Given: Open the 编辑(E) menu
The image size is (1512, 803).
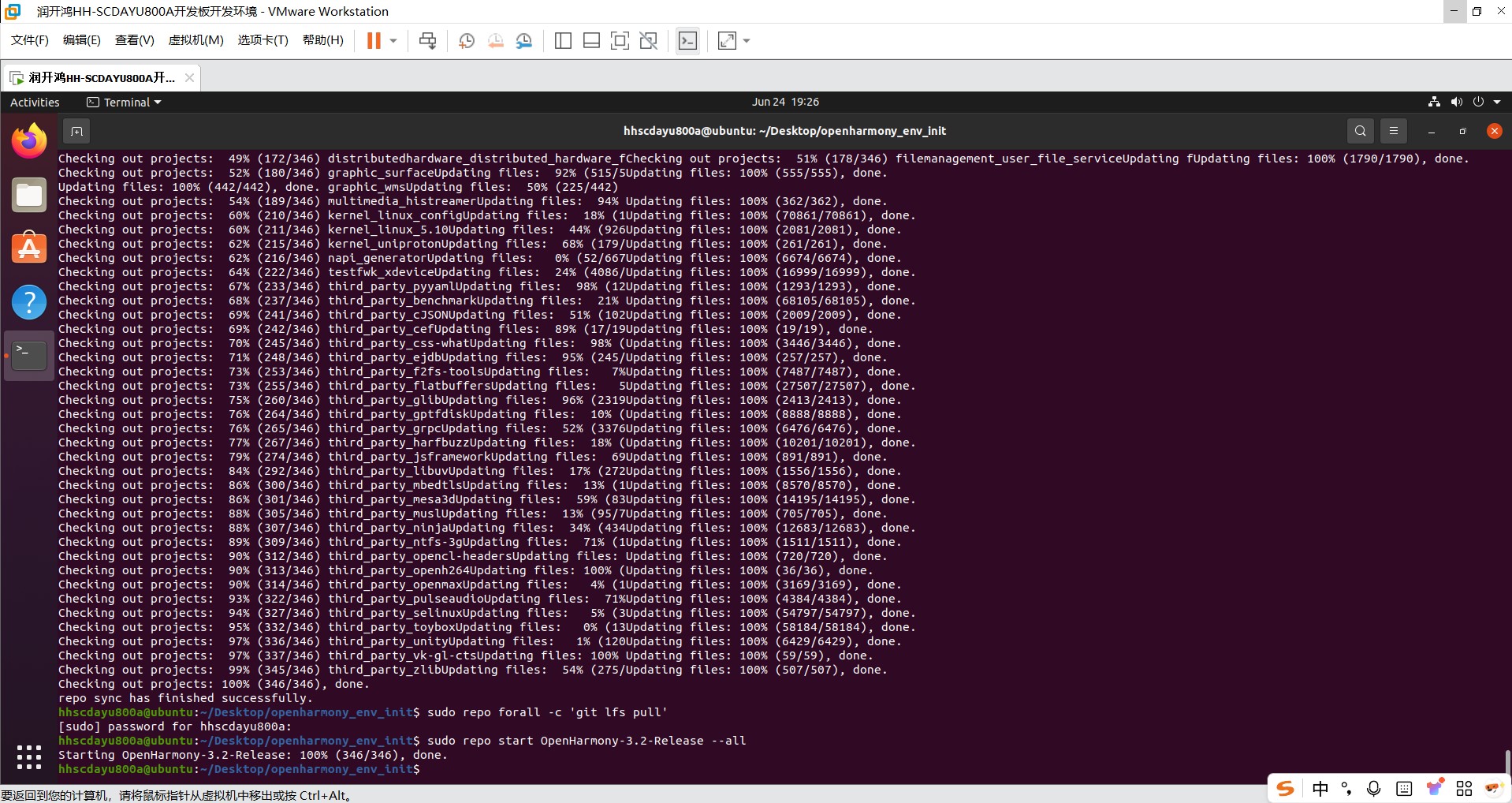Looking at the screenshot, I should (x=82, y=40).
